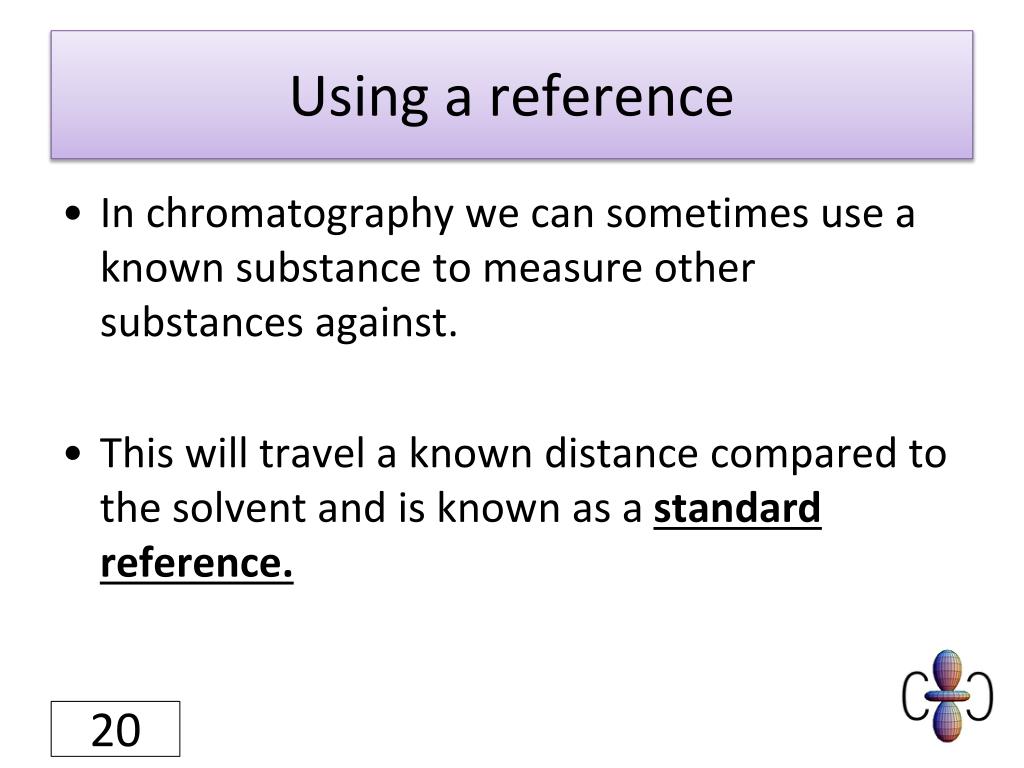Viewport: 1024px width, 768px height.
Task: Select the second bullet point marker
Action: (x=74, y=453)
